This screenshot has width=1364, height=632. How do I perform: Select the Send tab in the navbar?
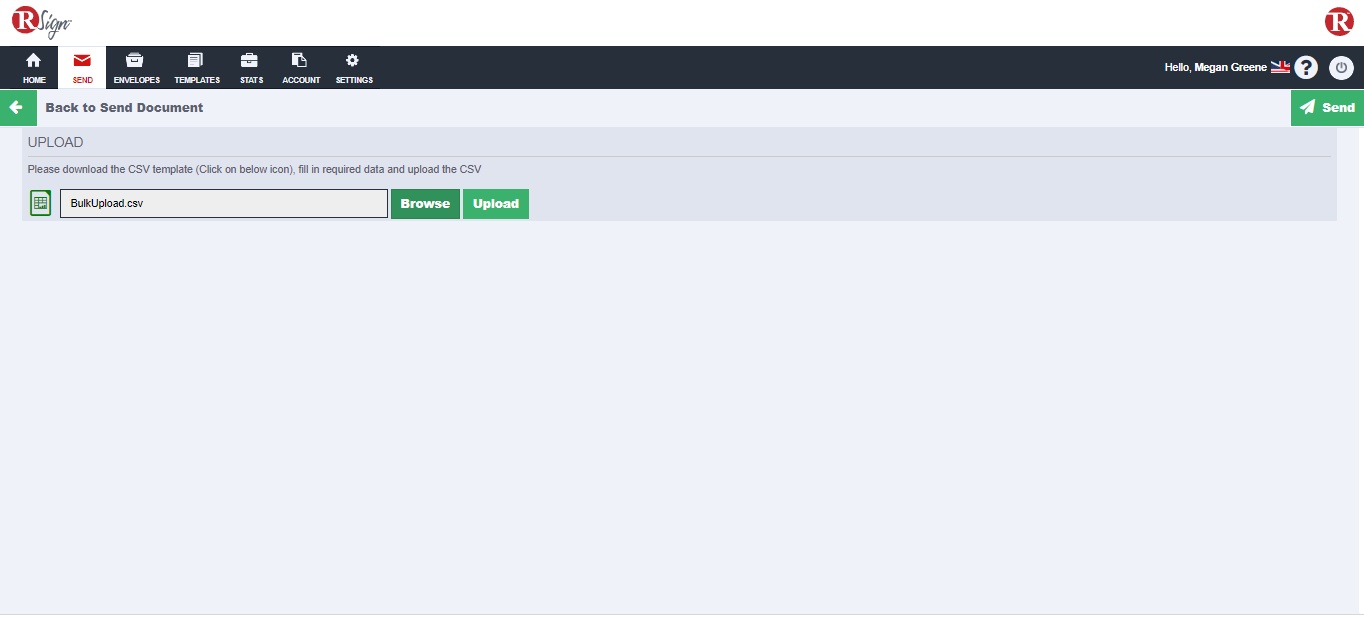tap(82, 67)
